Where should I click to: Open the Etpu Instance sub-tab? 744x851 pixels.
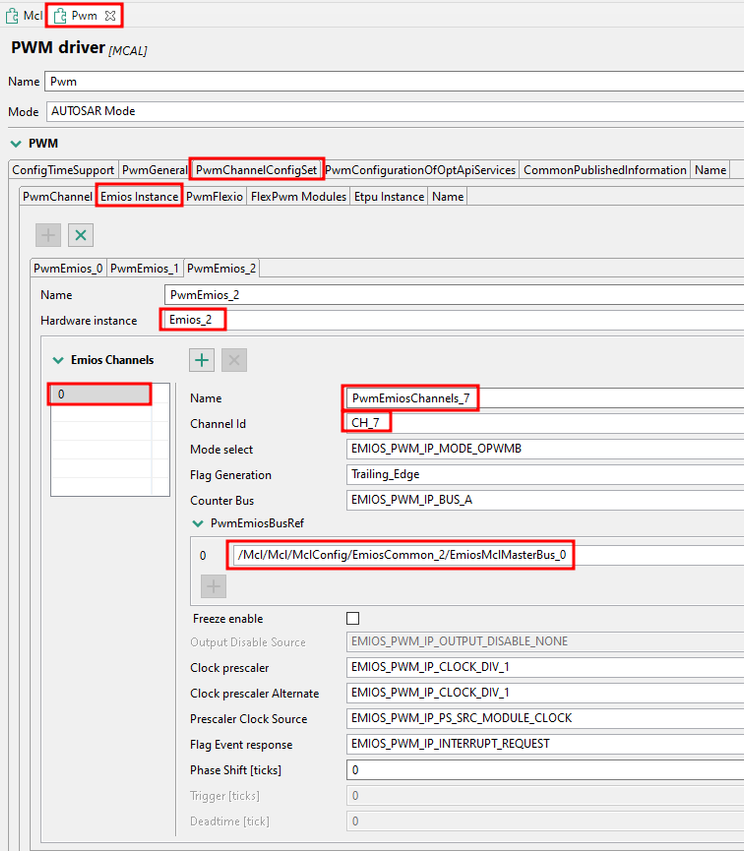[389, 196]
